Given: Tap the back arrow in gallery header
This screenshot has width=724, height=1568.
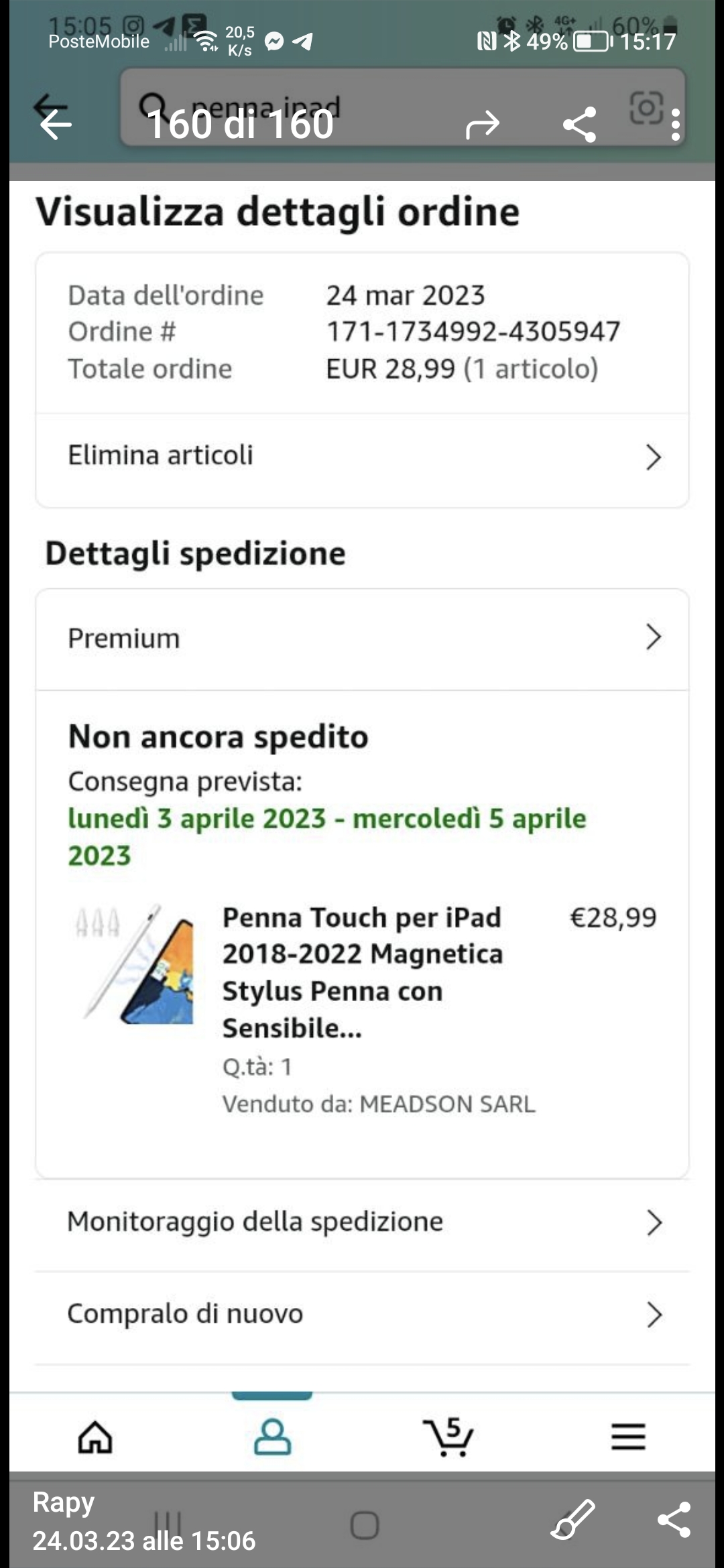Looking at the screenshot, I should point(55,124).
